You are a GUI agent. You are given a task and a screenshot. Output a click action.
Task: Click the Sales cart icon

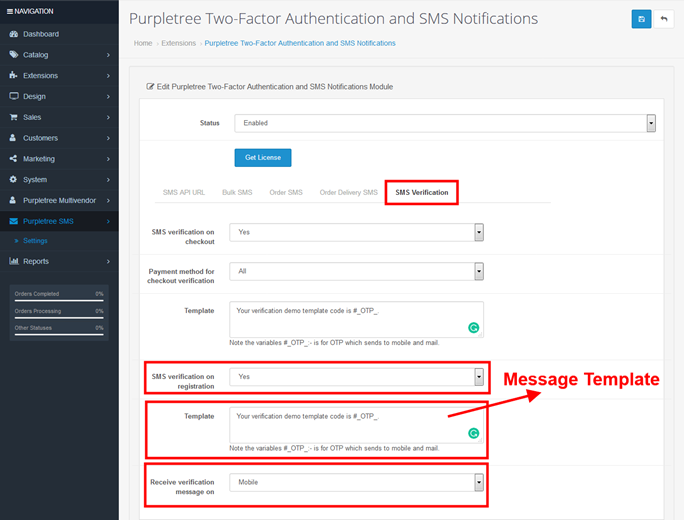pos(14,117)
